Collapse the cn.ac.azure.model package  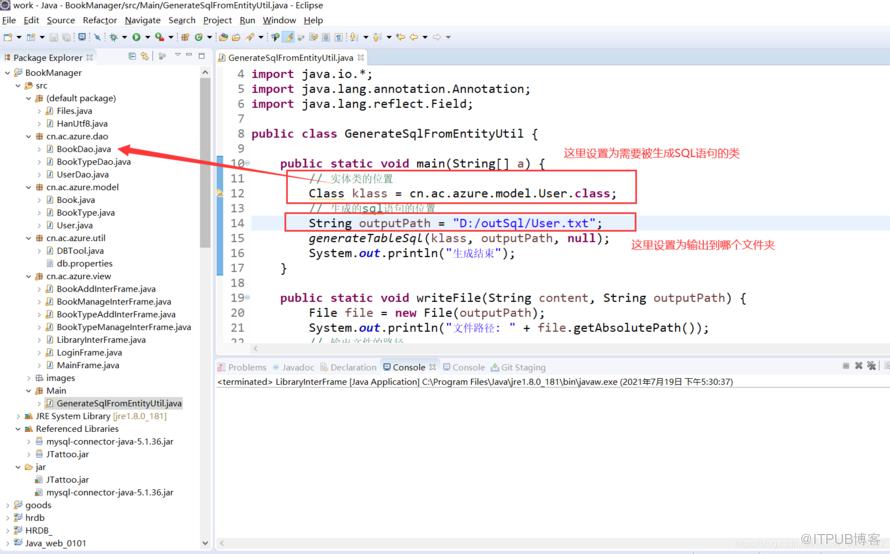click(x=28, y=187)
